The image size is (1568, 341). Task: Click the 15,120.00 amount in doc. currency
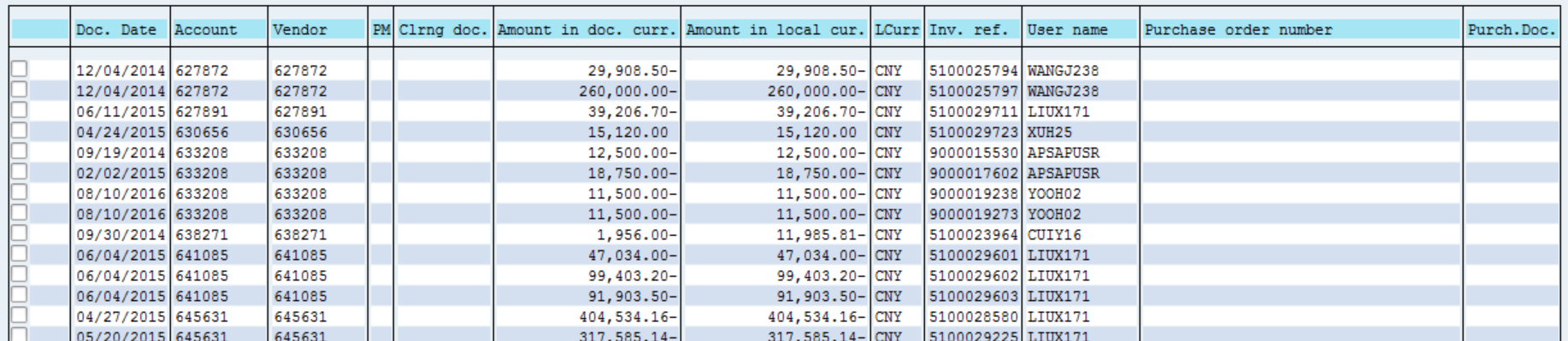pyautogui.click(x=628, y=132)
